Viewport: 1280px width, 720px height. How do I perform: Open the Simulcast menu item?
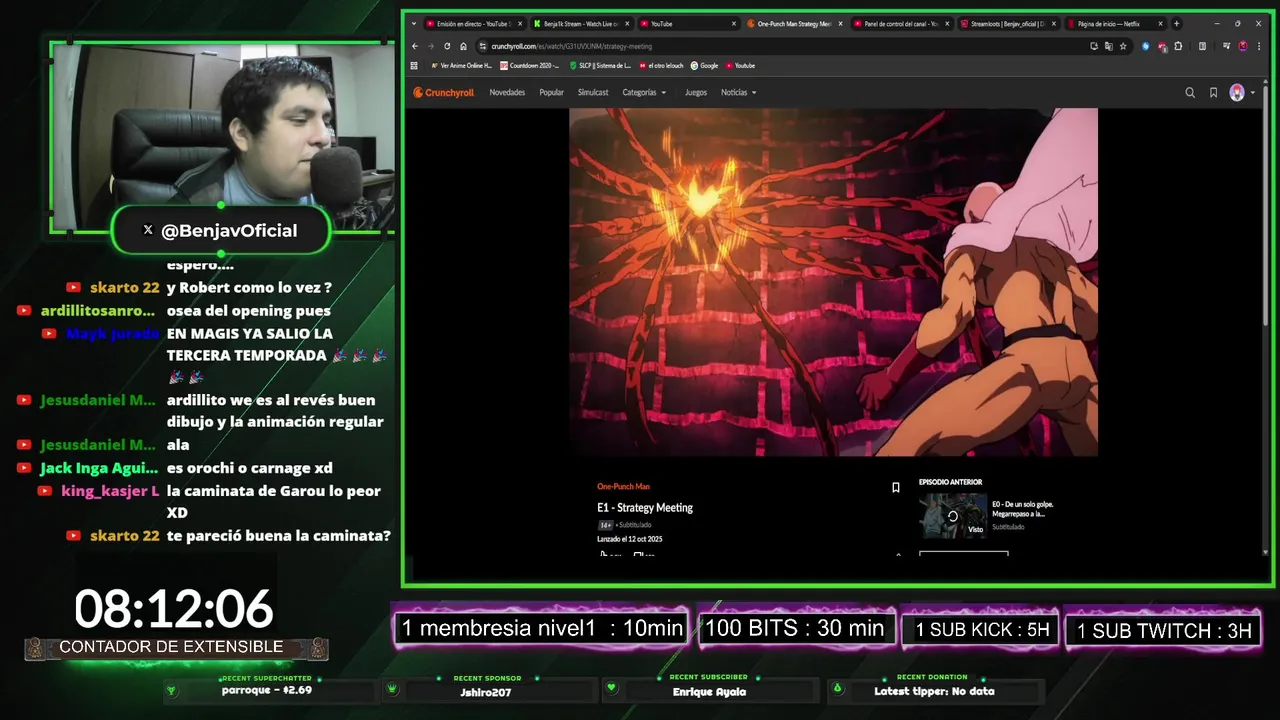[x=593, y=93]
